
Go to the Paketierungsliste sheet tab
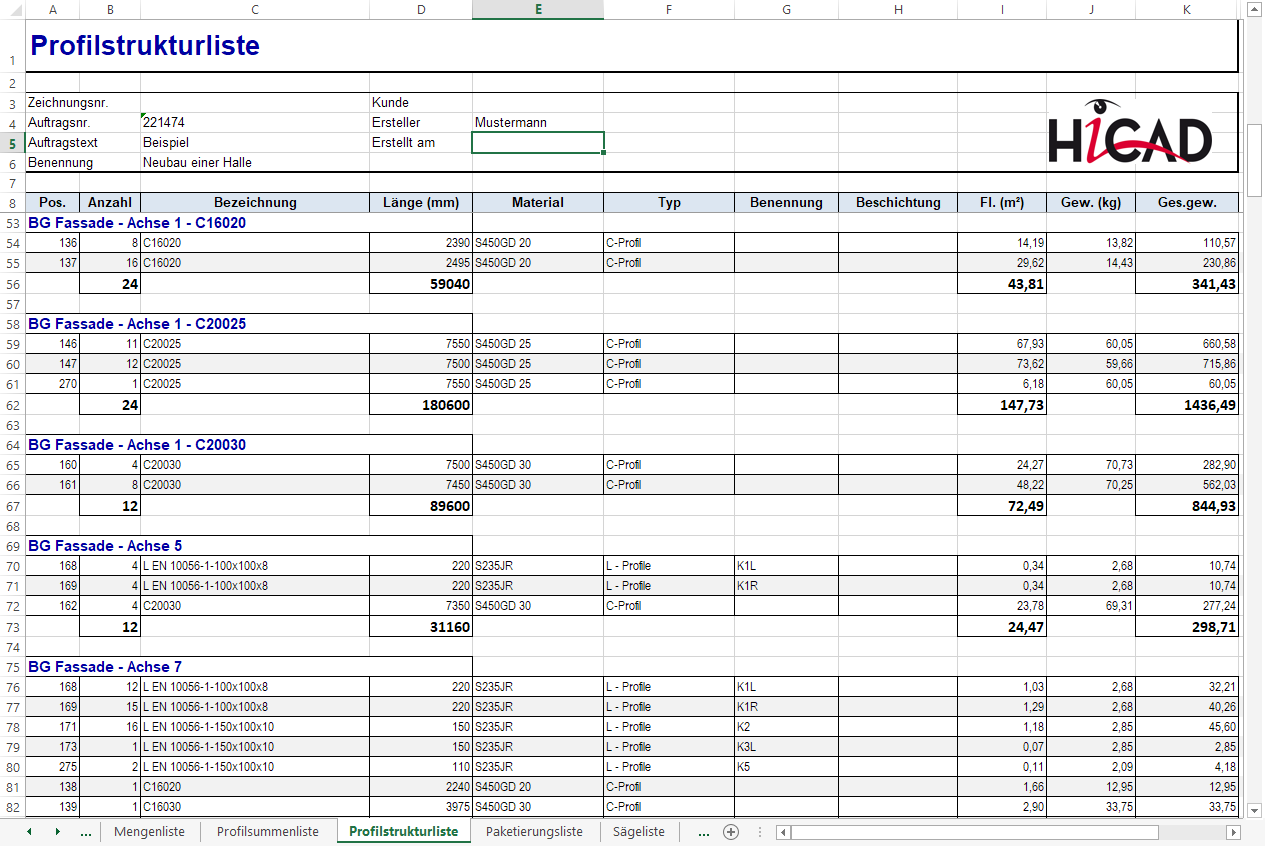click(x=534, y=832)
